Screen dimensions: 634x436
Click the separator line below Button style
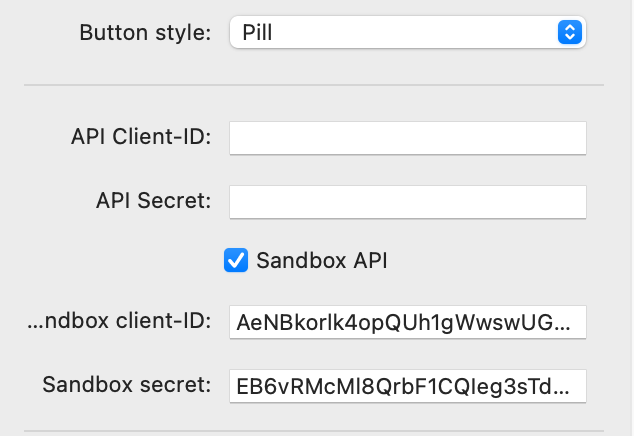tap(314, 85)
